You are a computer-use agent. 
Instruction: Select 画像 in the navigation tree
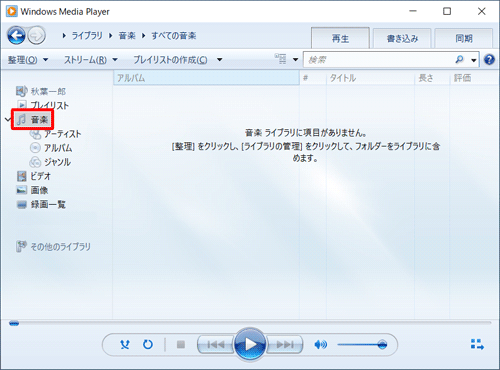click(x=39, y=190)
